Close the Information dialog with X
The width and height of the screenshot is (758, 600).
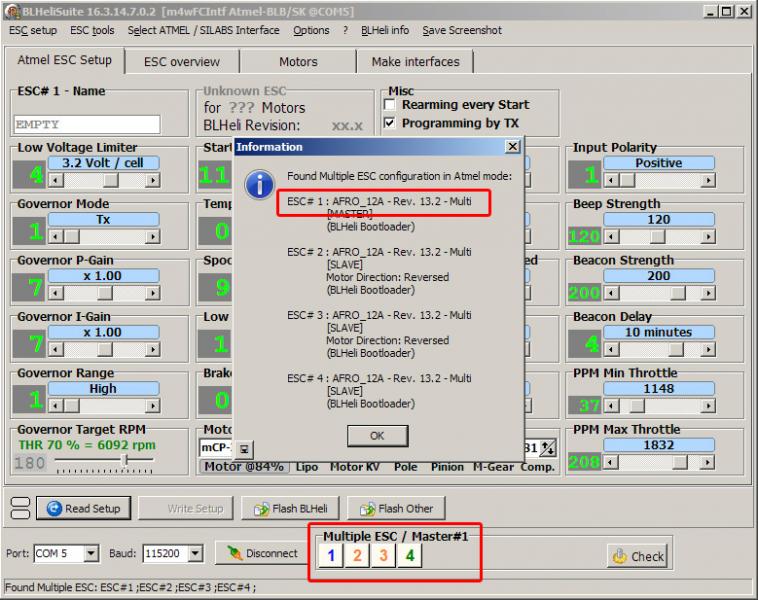point(512,147)
